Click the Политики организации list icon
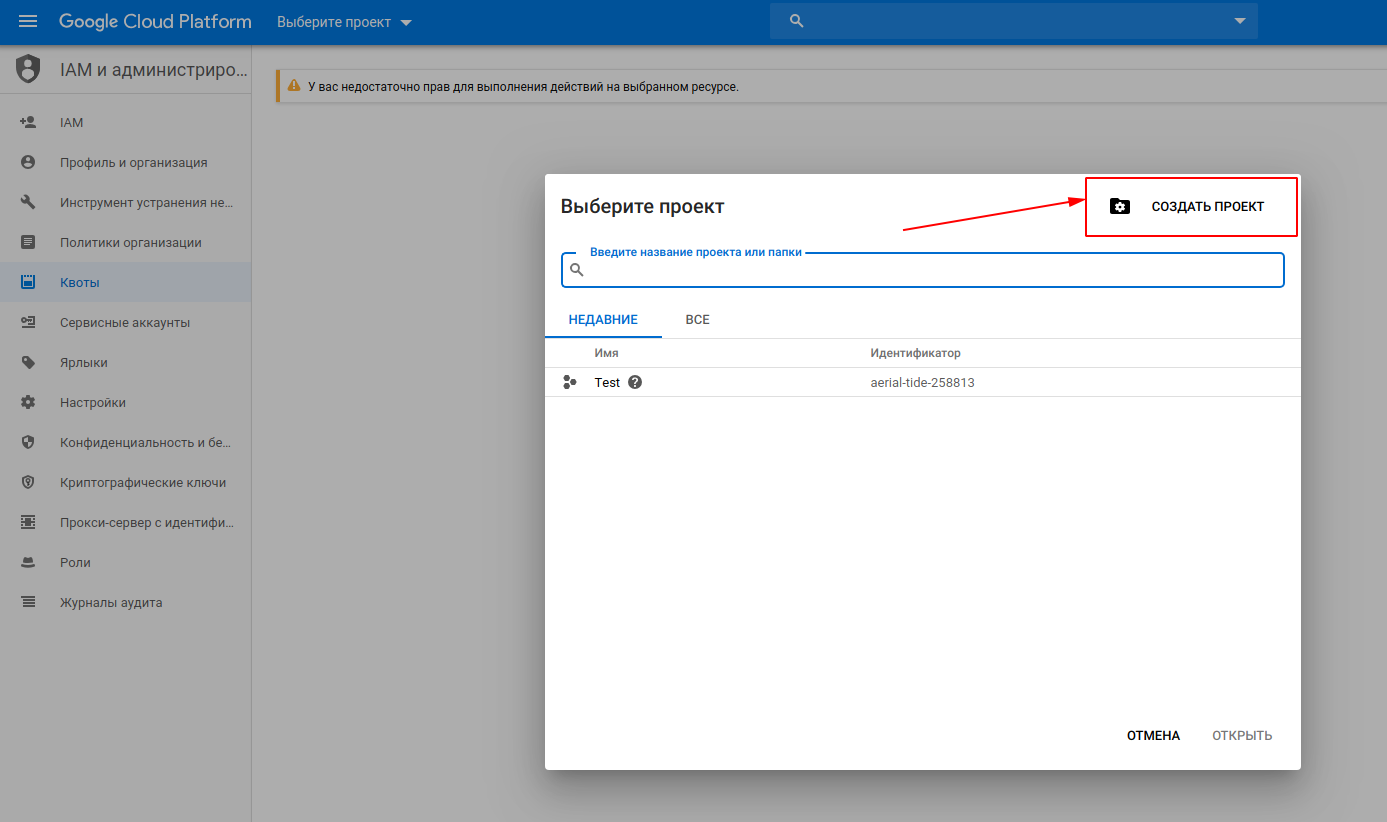The image size is (1387, 822). tap(28, 242)
